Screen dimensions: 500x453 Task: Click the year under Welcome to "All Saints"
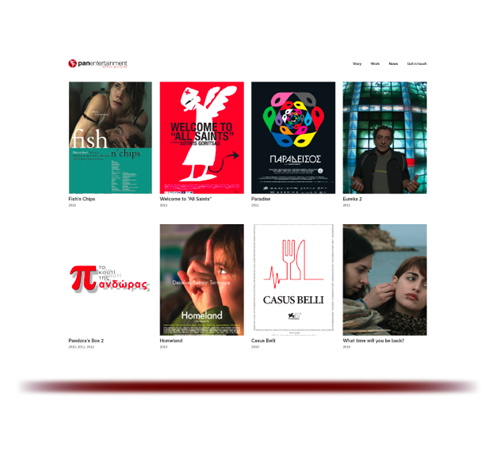point(163,205)
